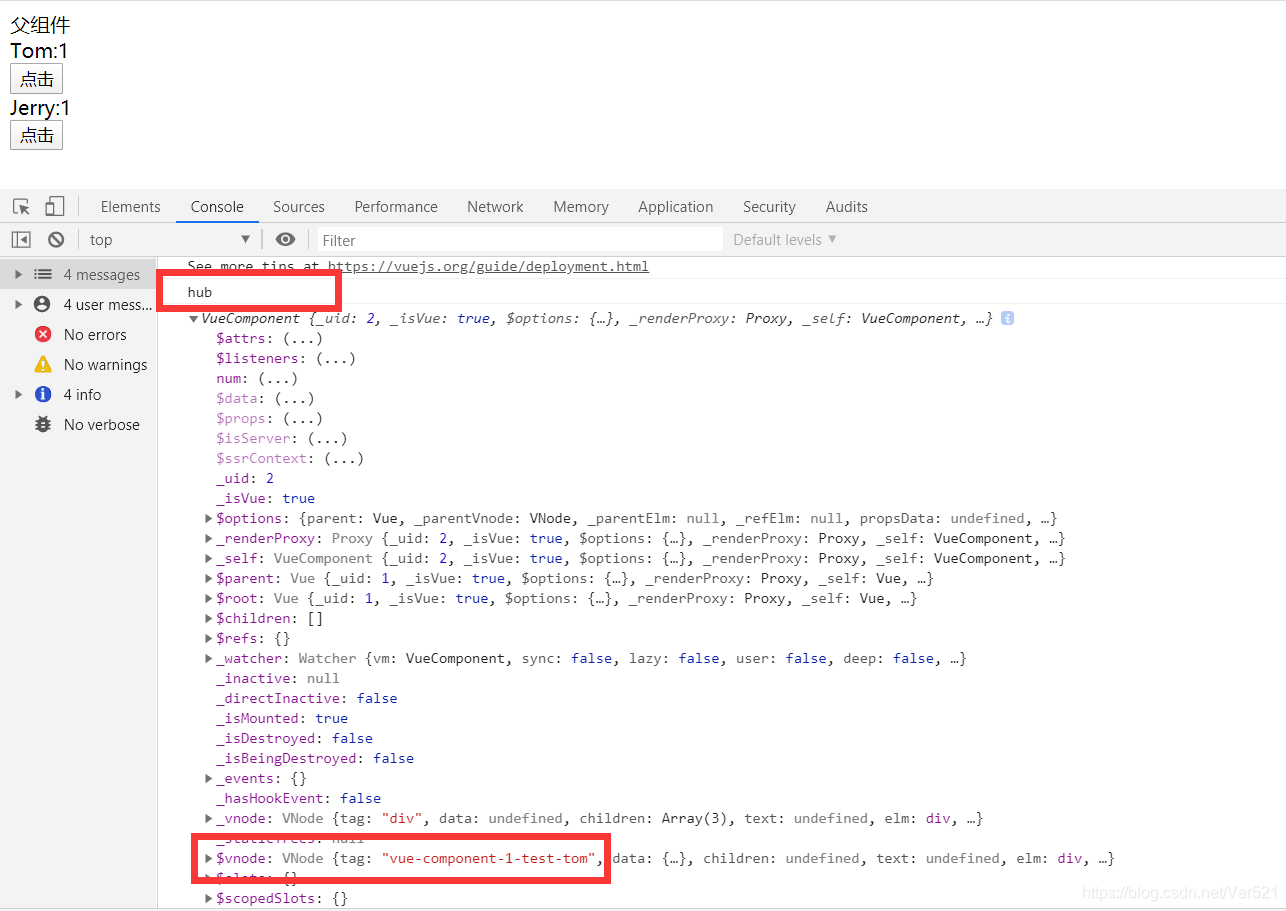Collapse the VueComponent object tree

[x=194, y=318]
